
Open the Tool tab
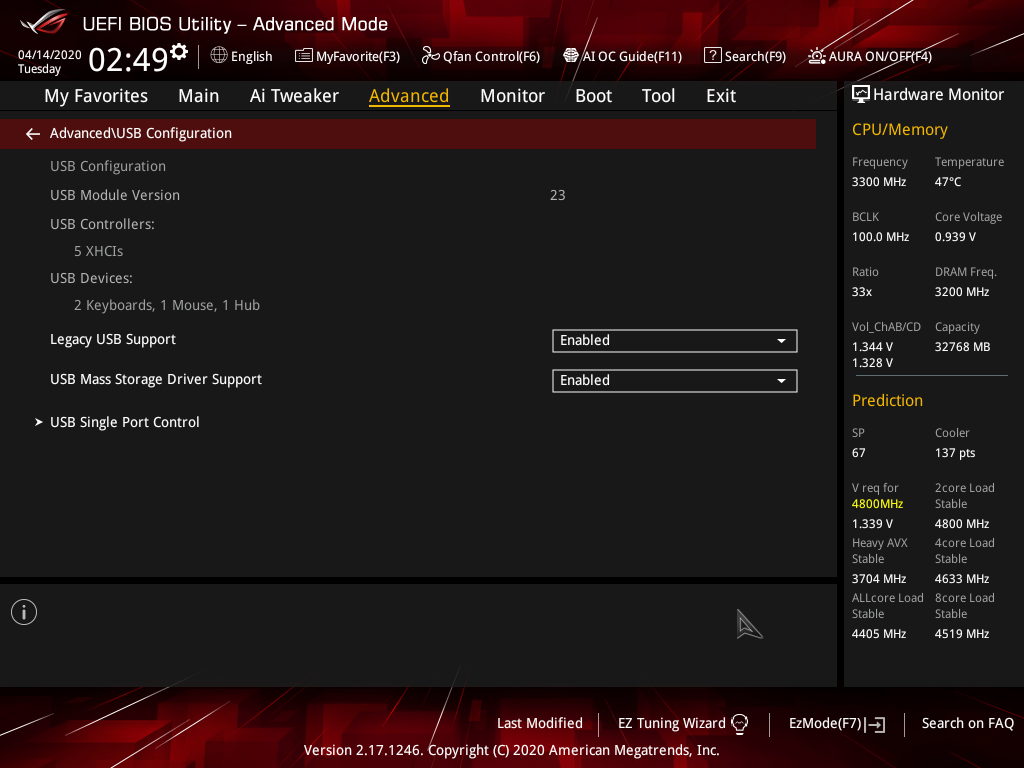coord(658,96)
